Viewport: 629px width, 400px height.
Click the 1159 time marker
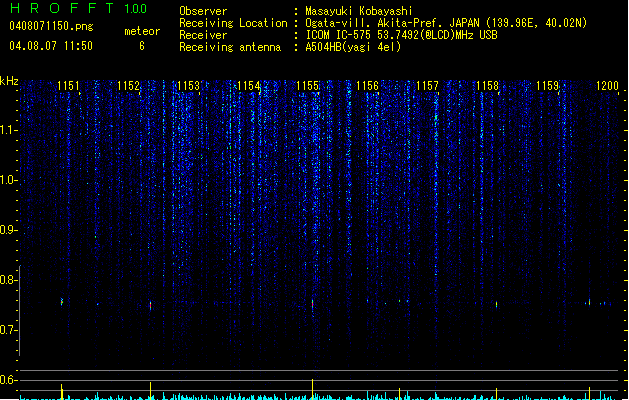[547, 86]
